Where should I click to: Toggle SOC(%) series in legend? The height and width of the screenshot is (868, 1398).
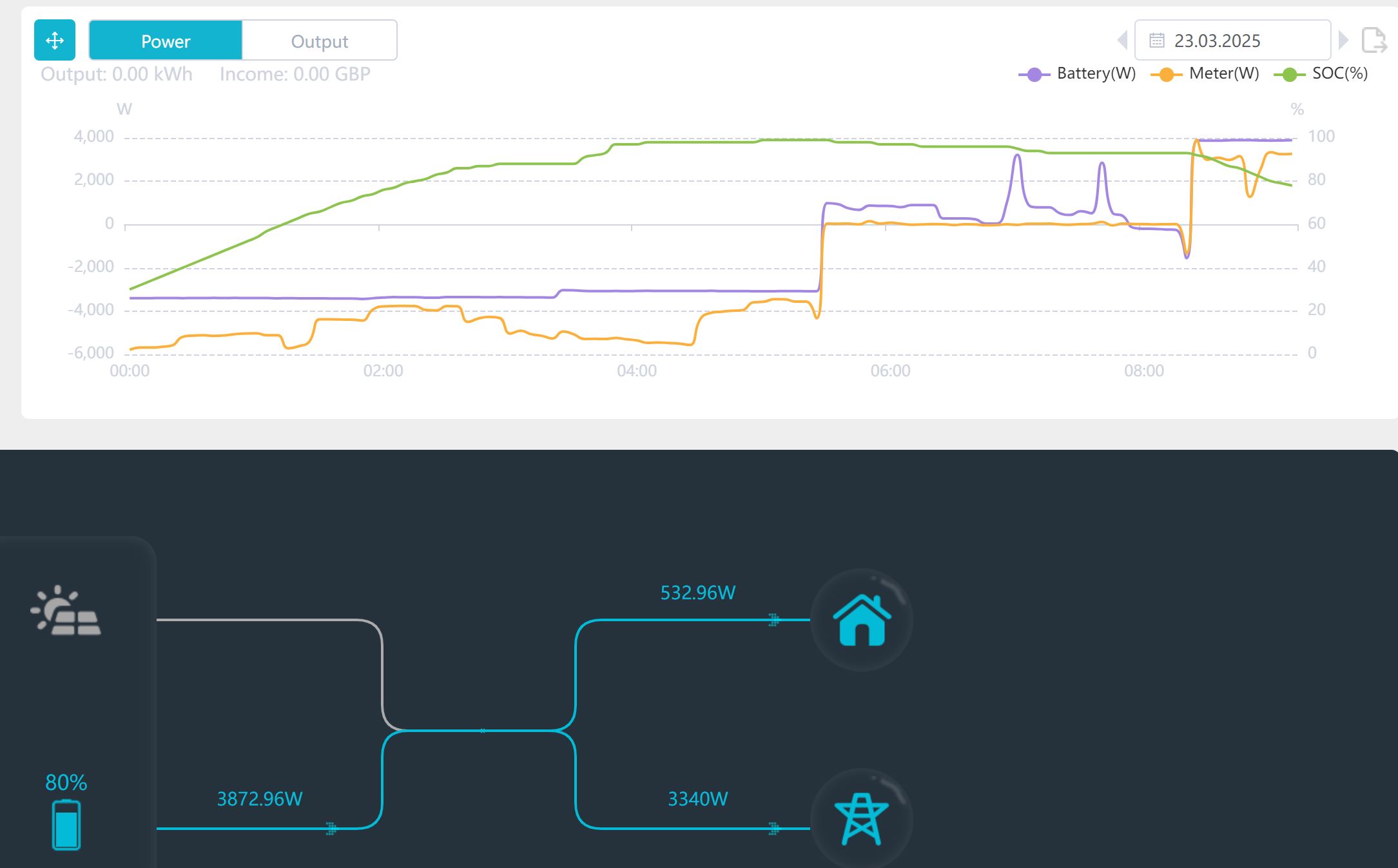pos(1321,73)
